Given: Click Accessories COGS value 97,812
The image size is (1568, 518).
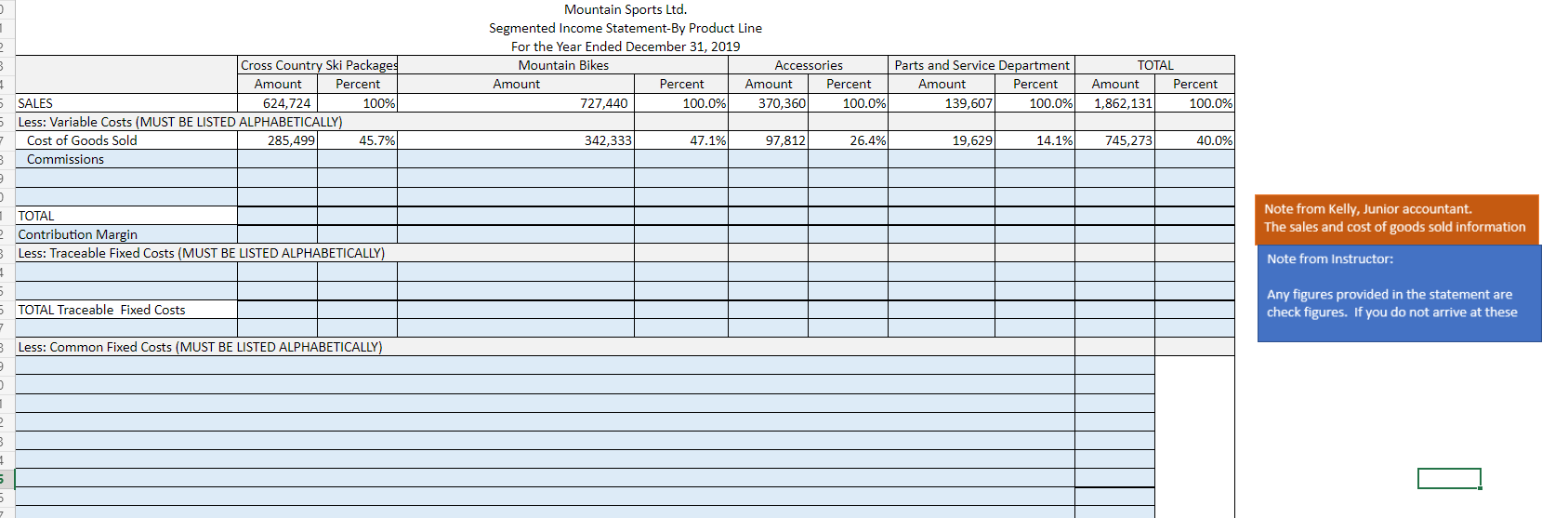Looking at the screenshot, I should pyautogui.click(x=769, y=140).
